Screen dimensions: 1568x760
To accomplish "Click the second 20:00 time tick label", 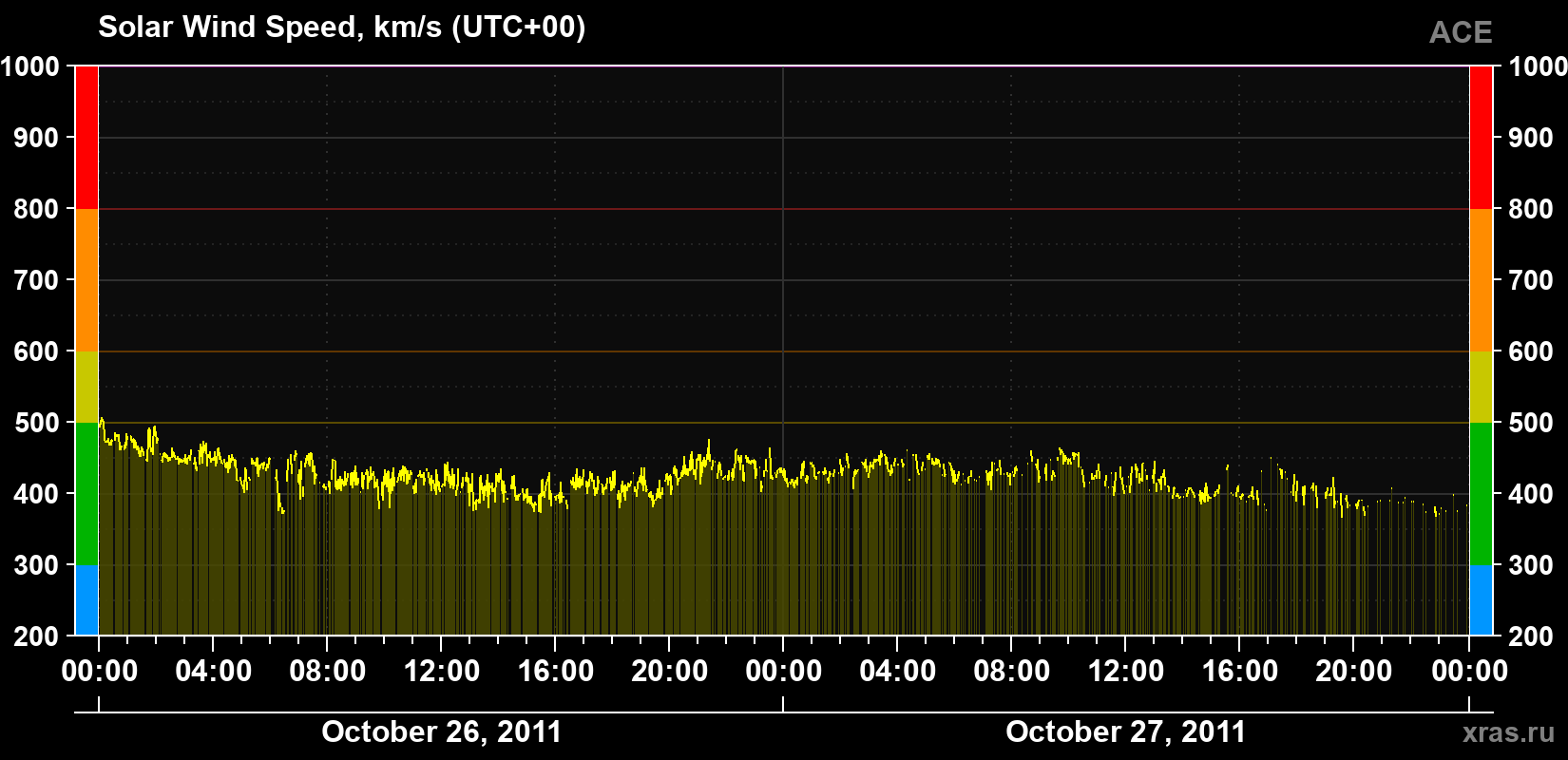I will 1354,671.
